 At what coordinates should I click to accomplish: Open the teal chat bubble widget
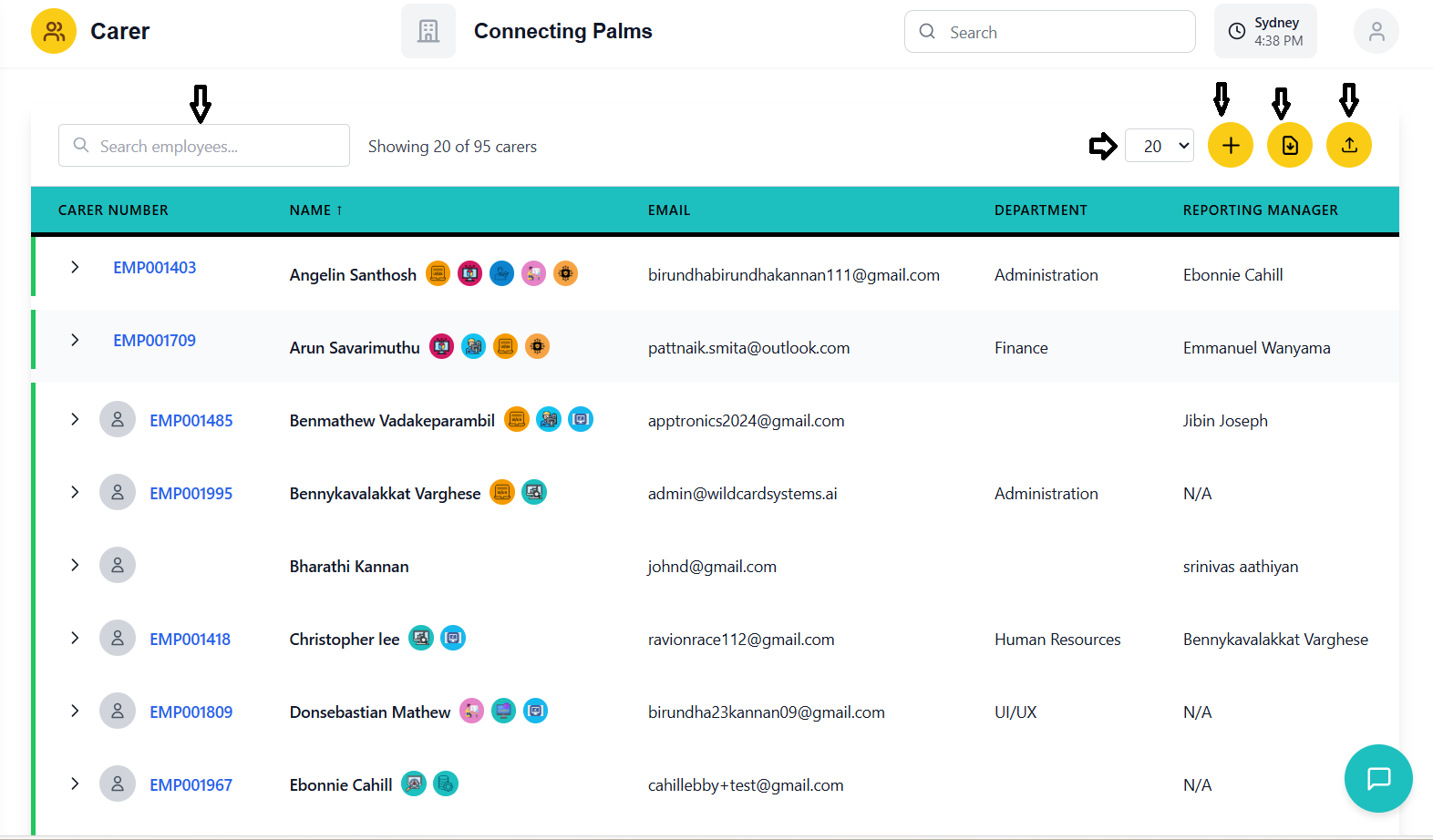[x=1377, y=778]
